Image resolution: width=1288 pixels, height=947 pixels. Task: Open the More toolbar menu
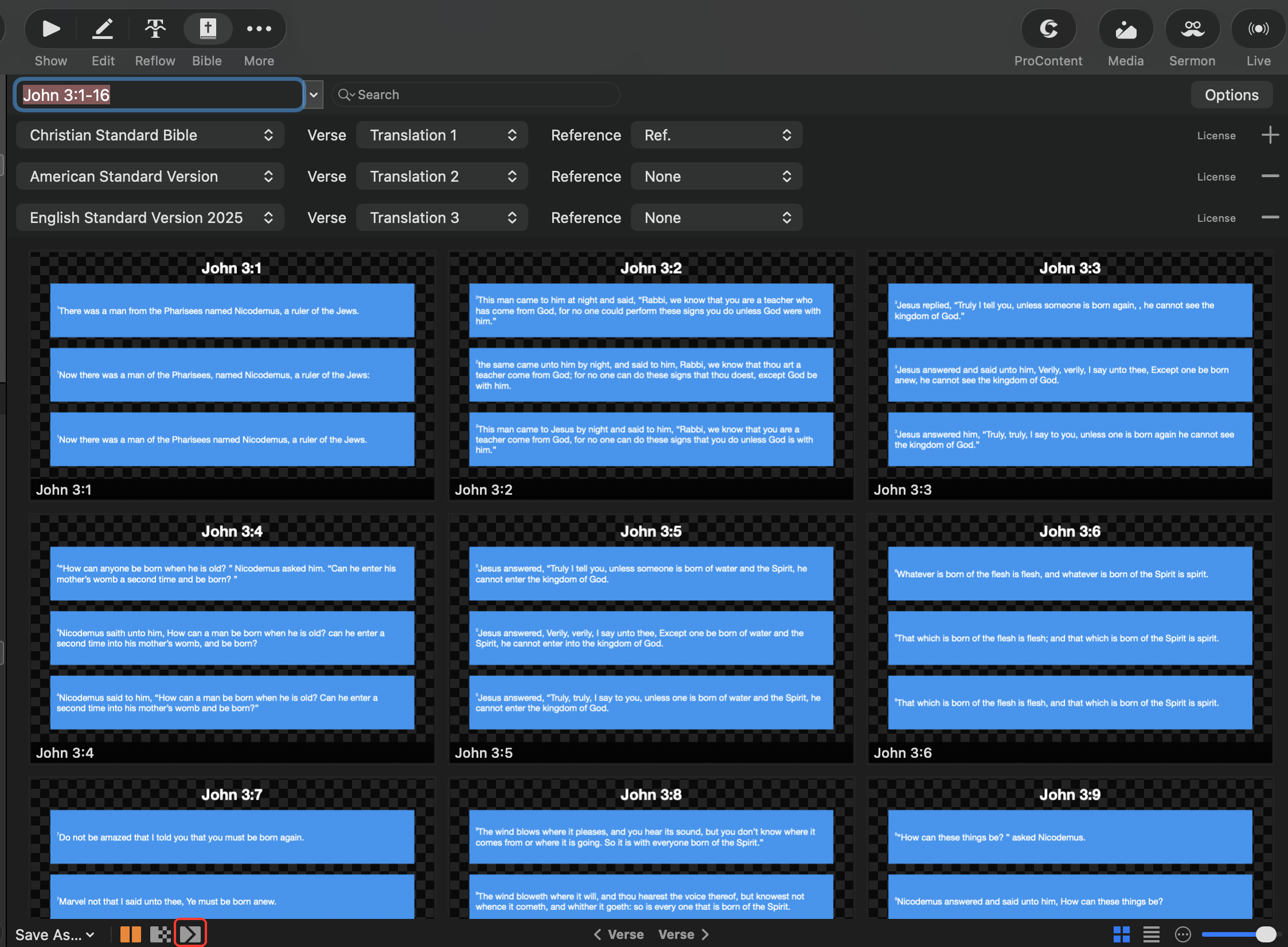click(x=259, y=28)
